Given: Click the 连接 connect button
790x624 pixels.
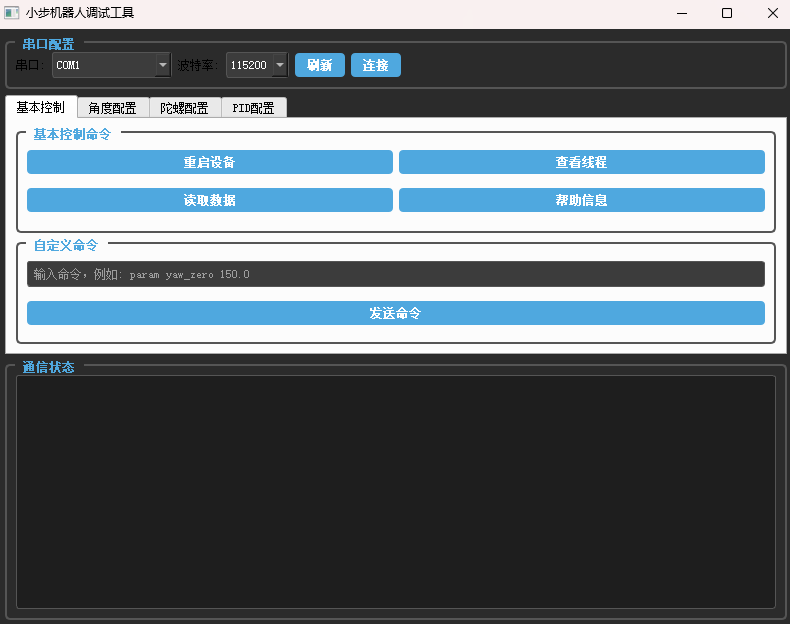Looking at the screenshot, I should (375, 65).
